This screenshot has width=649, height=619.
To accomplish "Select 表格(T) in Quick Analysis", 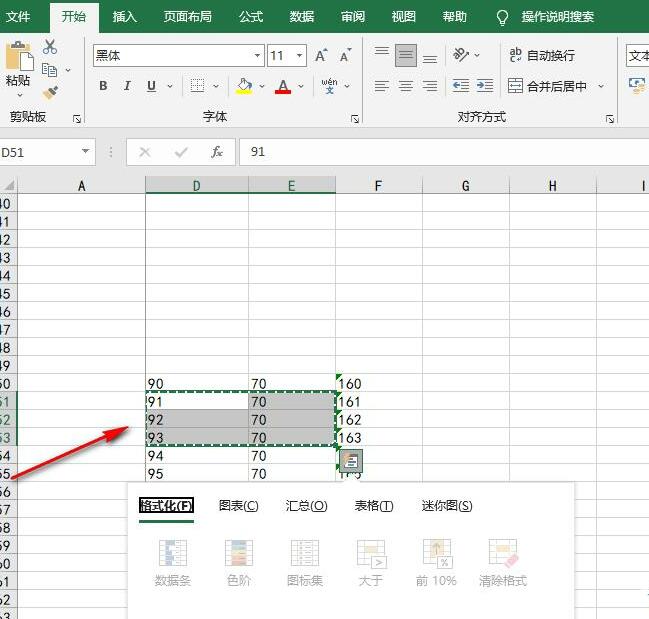I will point(374,506).
